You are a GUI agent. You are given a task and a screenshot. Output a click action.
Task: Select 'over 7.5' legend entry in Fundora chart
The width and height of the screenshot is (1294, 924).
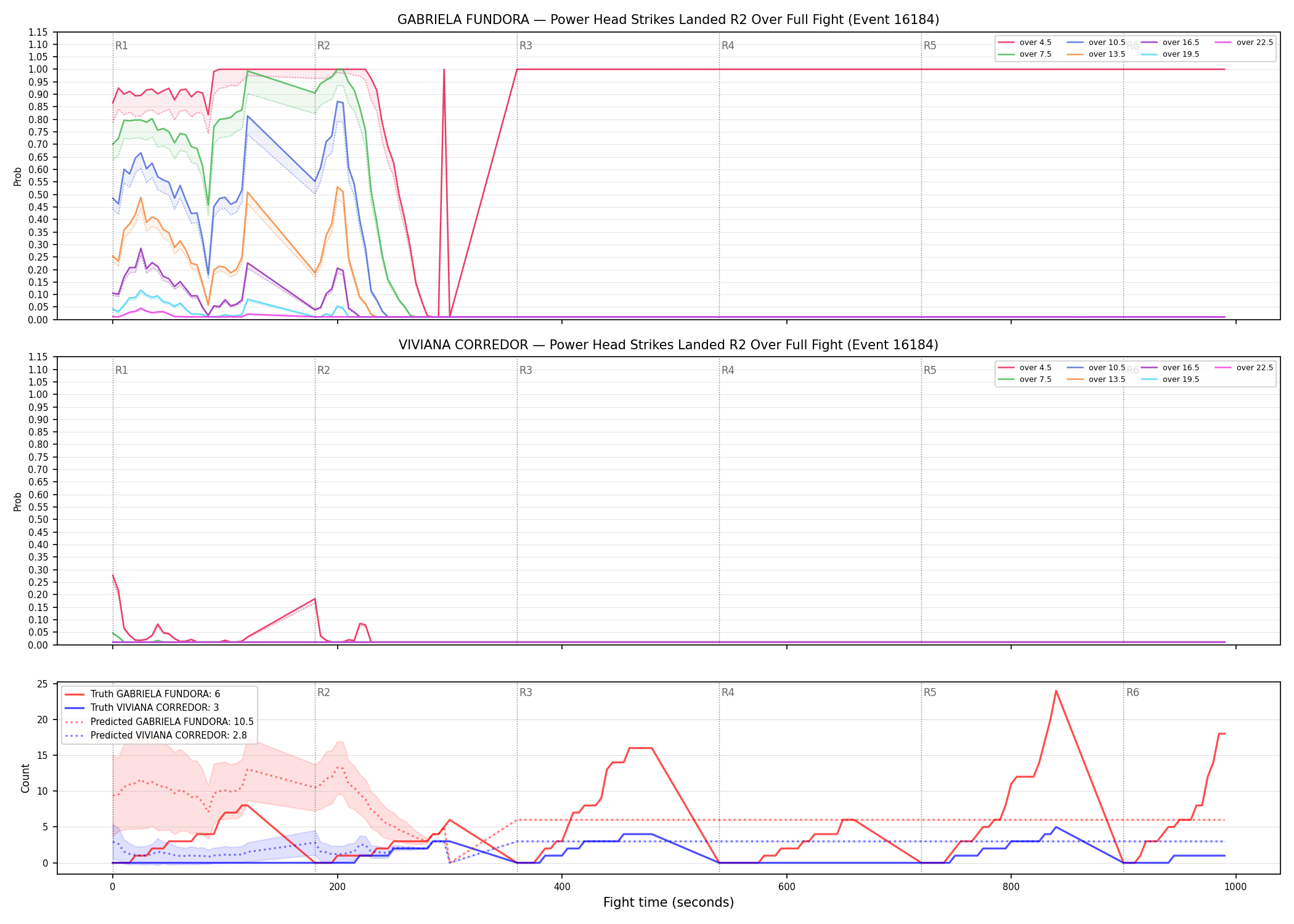[1025, 54]
